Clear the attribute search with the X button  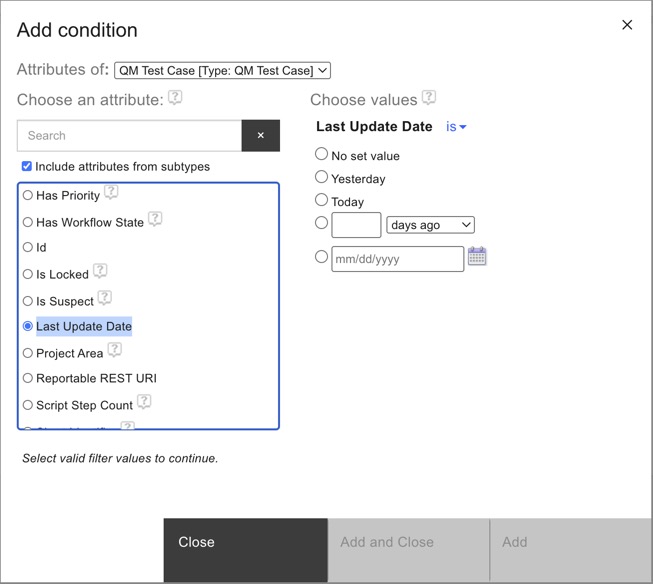(x=261, y=136)
